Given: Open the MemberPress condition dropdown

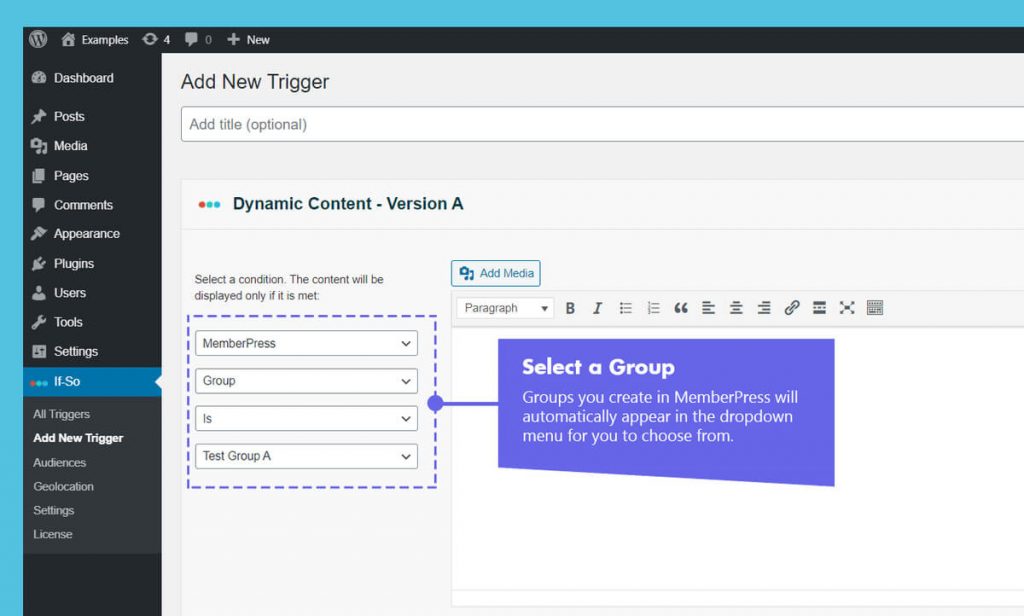Looking at the screenshot, I should pyautogui.click(x=306, y=344).
